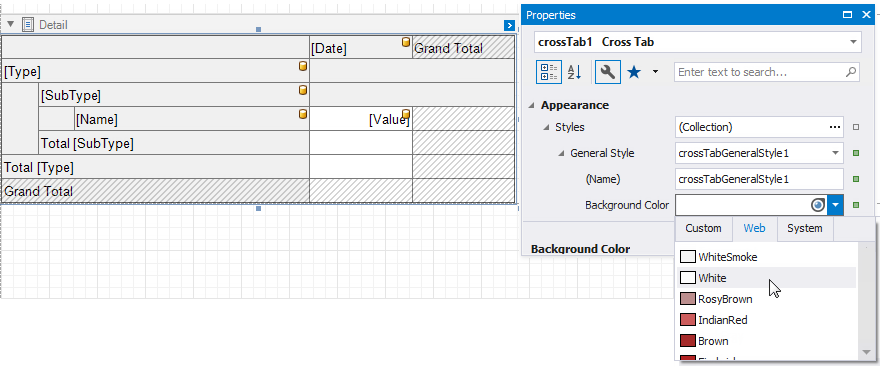Close the Properties panel
Screen dimensions: 881x367
pos(866,15)
